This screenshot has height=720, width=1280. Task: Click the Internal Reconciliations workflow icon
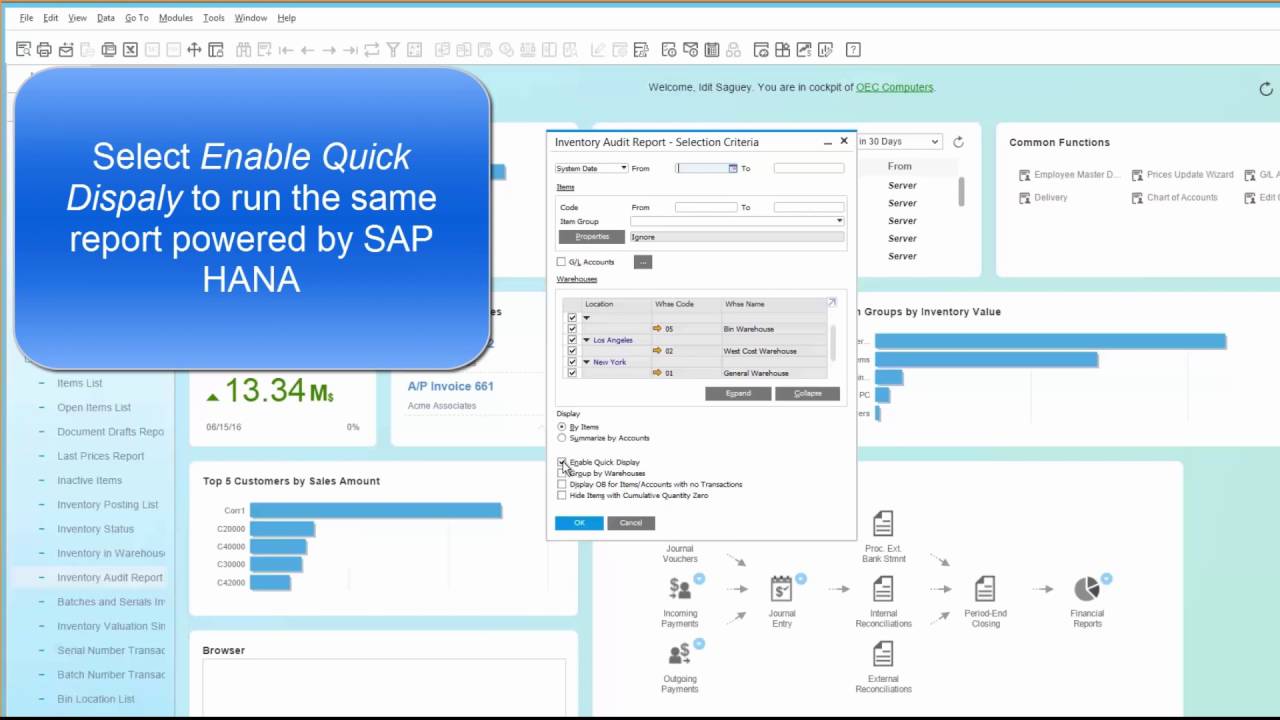click(x=883, y=588)
